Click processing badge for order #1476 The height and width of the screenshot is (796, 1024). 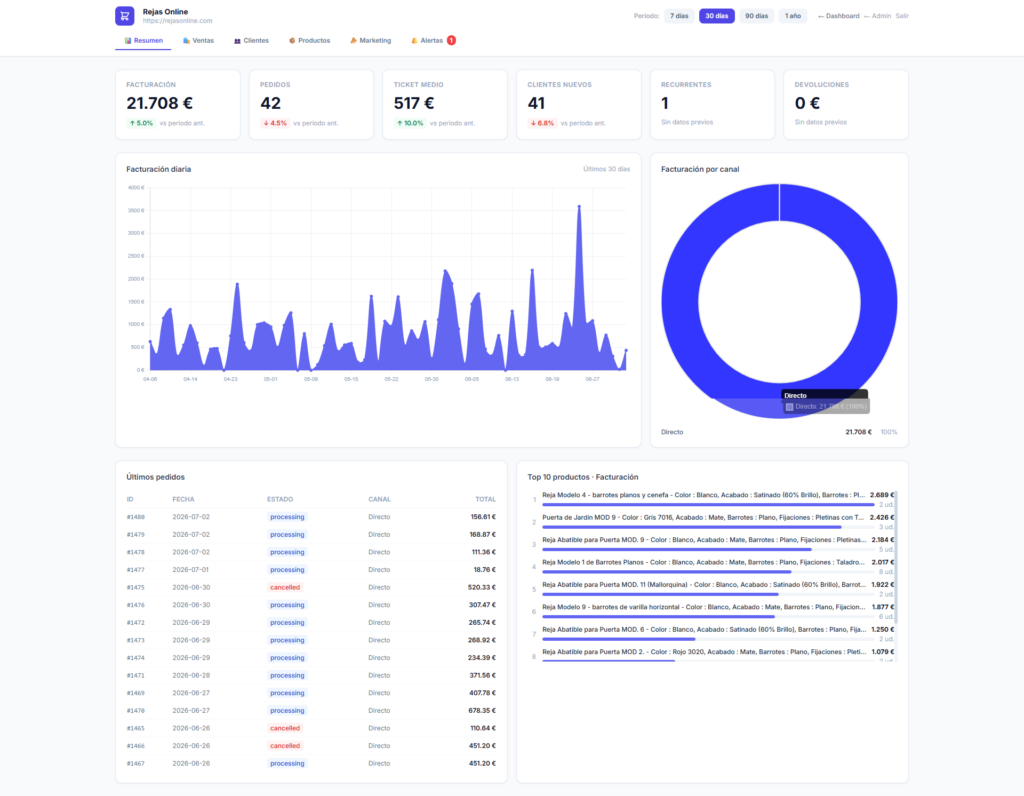coord(287,605)
